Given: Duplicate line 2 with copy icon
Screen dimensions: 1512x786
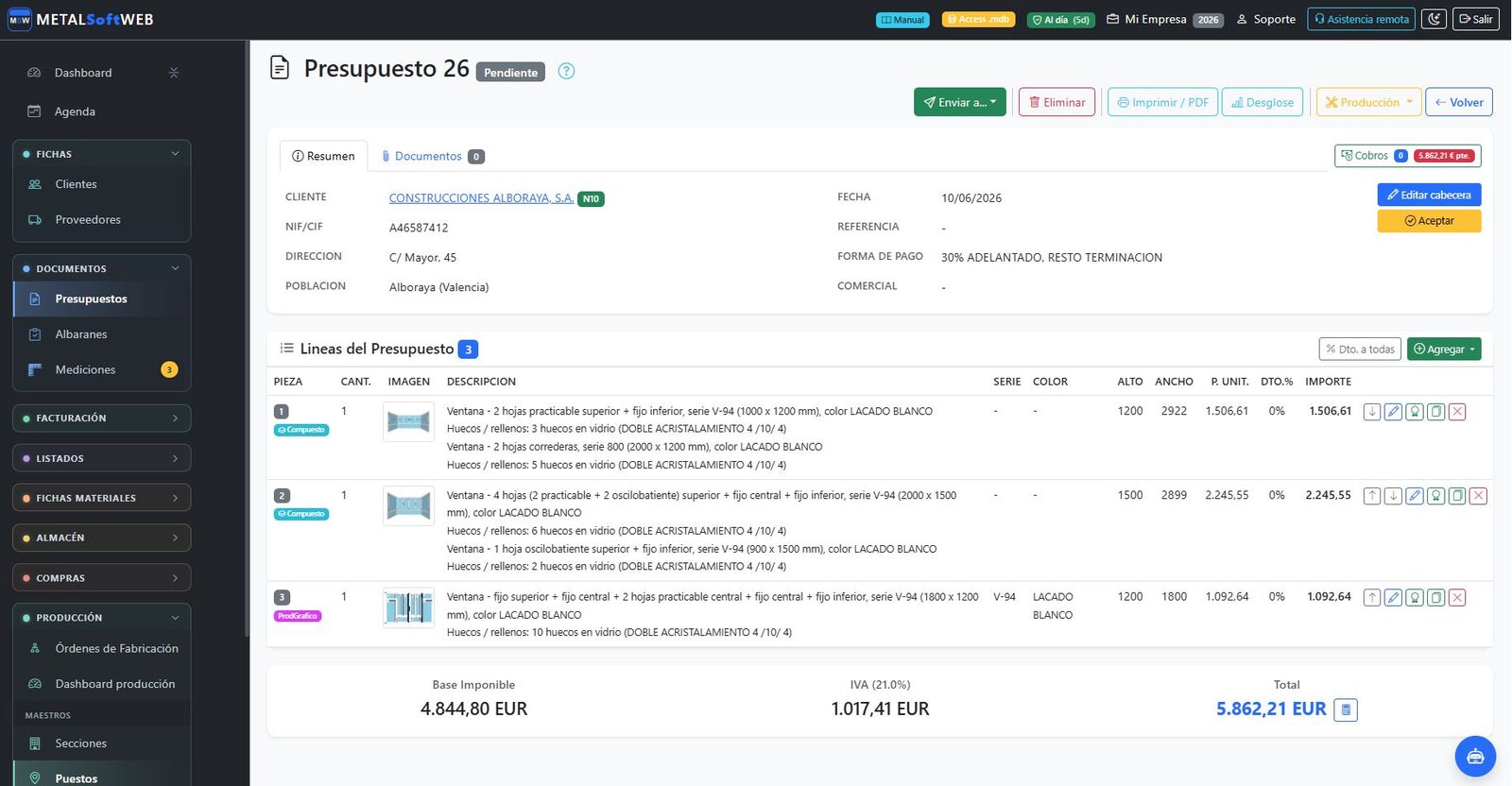Looking at the screenshot, I should (1457, 496).
